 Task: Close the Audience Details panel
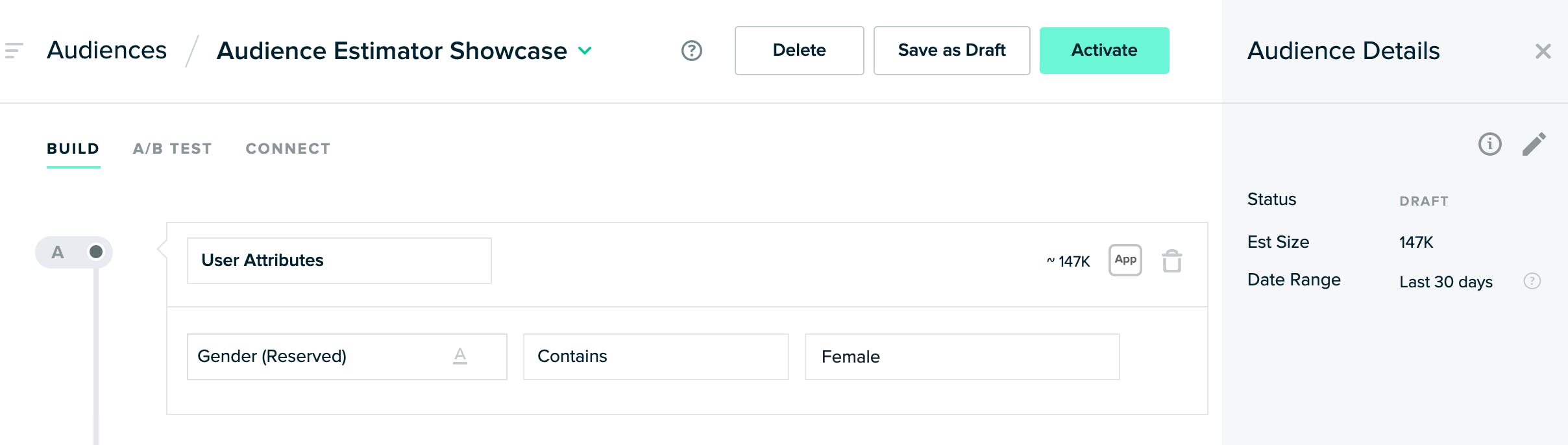[x=1543, y=51]
